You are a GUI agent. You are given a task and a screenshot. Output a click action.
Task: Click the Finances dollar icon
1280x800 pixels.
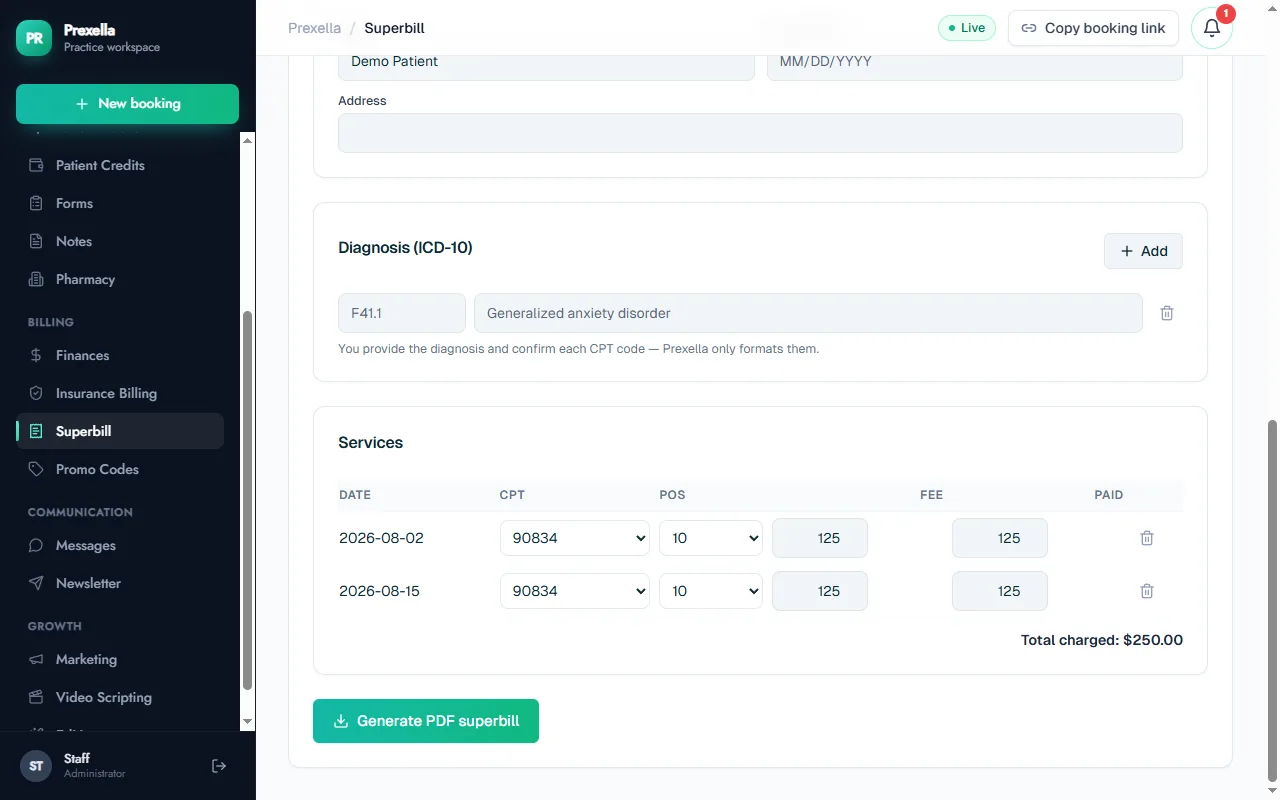coord(36,355)
